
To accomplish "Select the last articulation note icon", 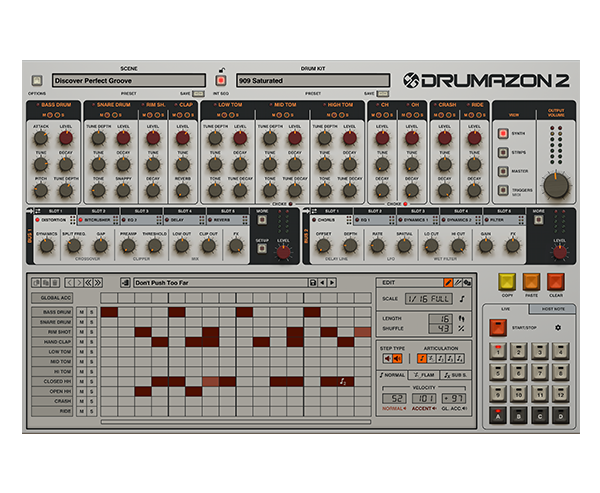I will (x=460, y=359).
